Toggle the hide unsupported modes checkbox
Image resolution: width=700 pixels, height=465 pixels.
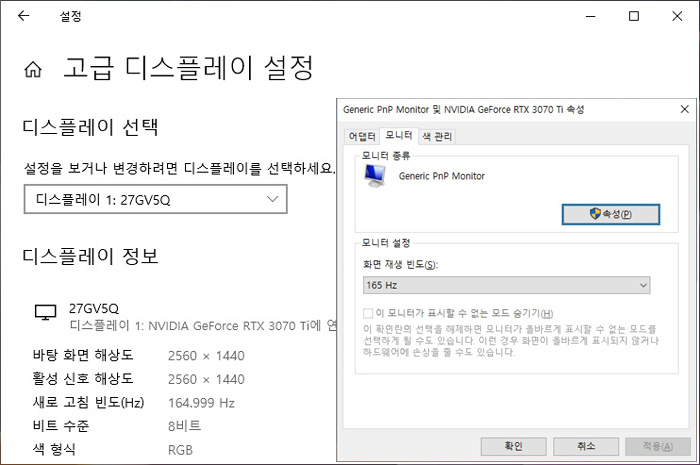coord(368,313)
